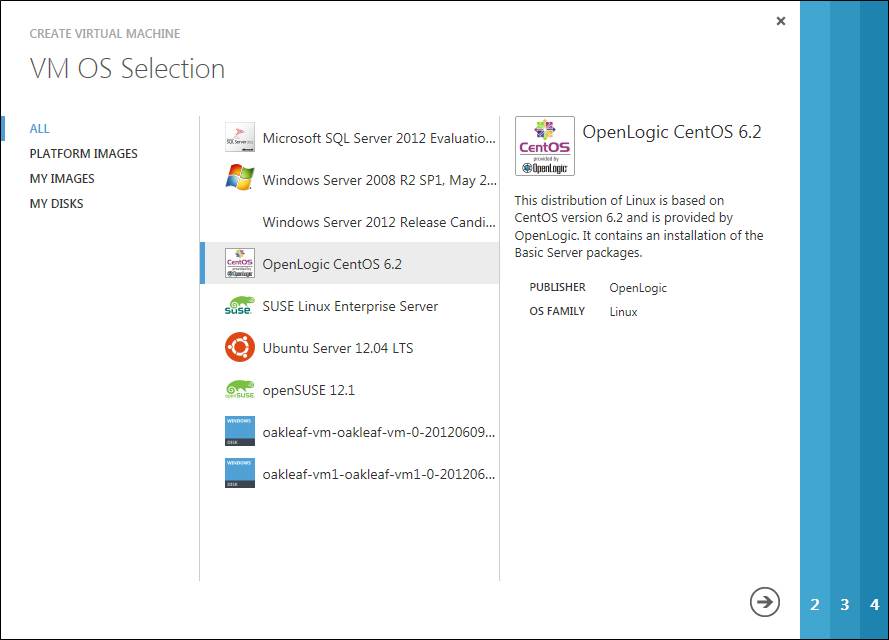Open the MY DISKS category
This screenshot has width=889, height=640.
point(56,204)
